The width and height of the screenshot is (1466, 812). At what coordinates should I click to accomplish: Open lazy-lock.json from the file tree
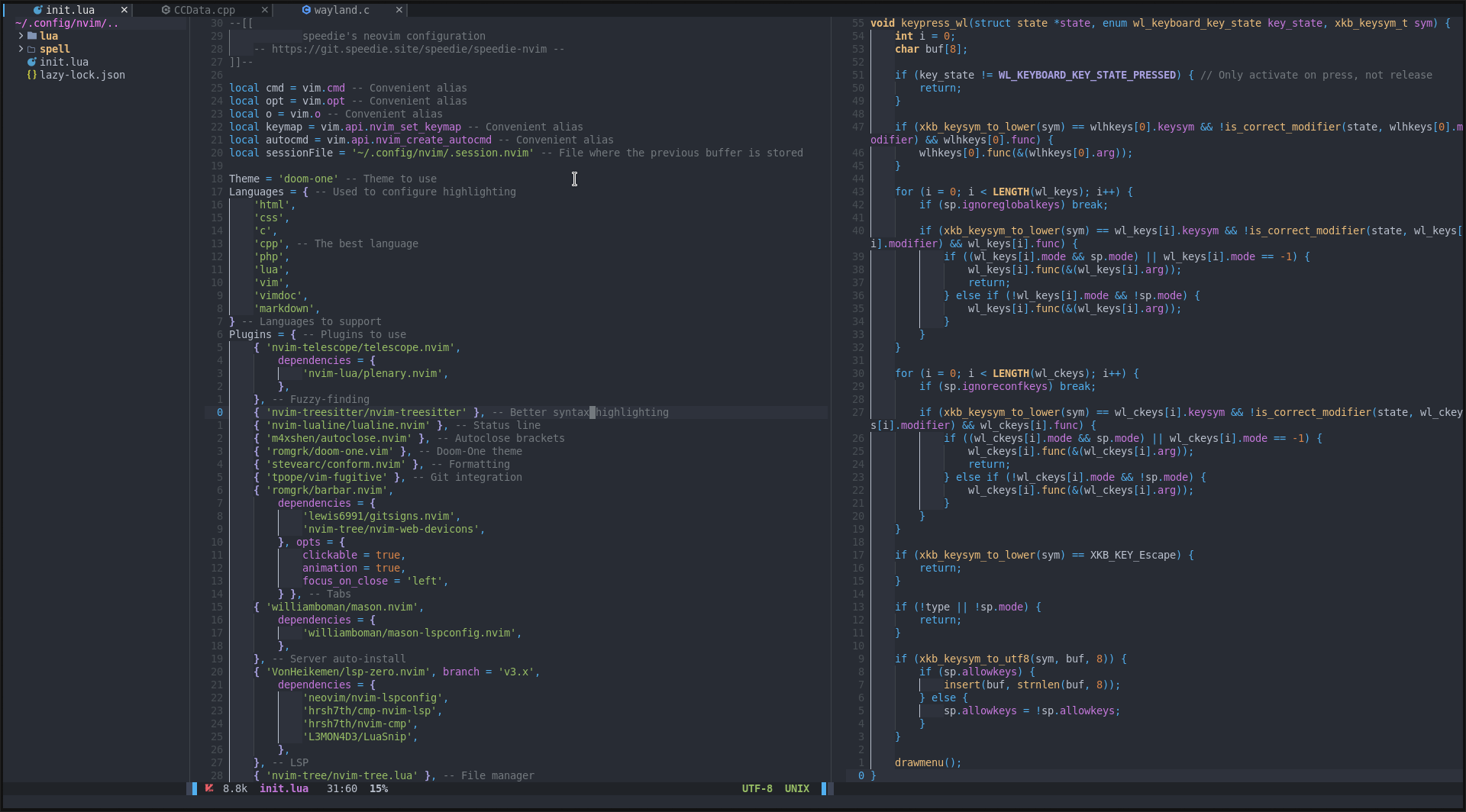[82, 75]
